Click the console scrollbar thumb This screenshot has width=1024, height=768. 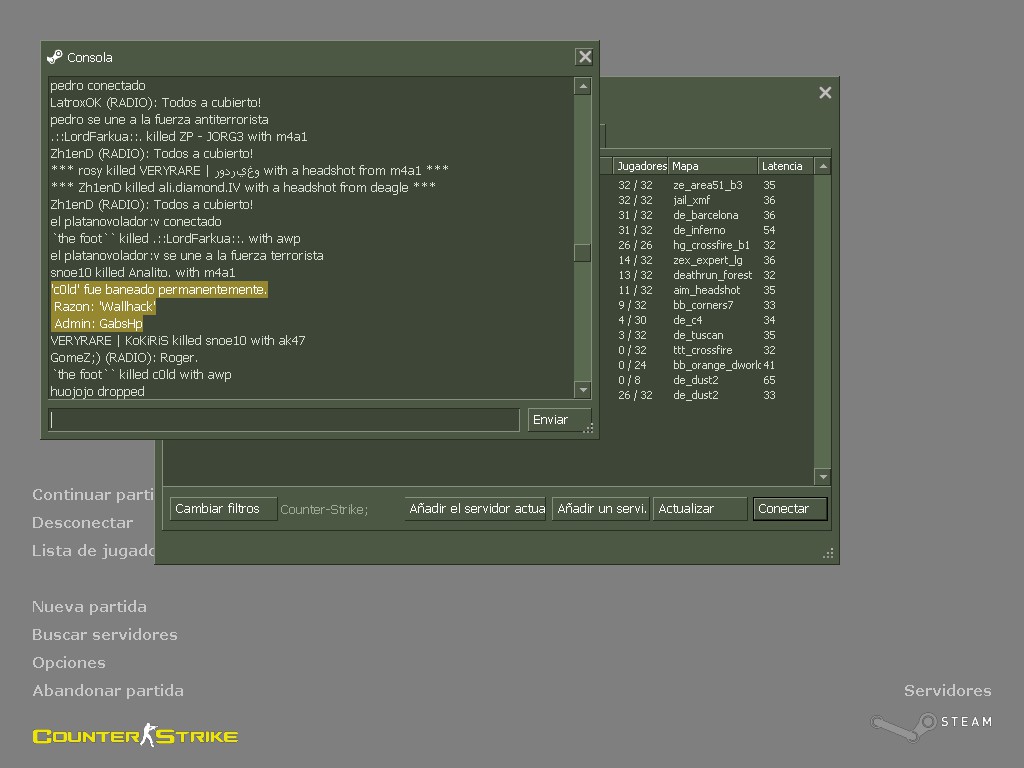(x=583, y=253)
